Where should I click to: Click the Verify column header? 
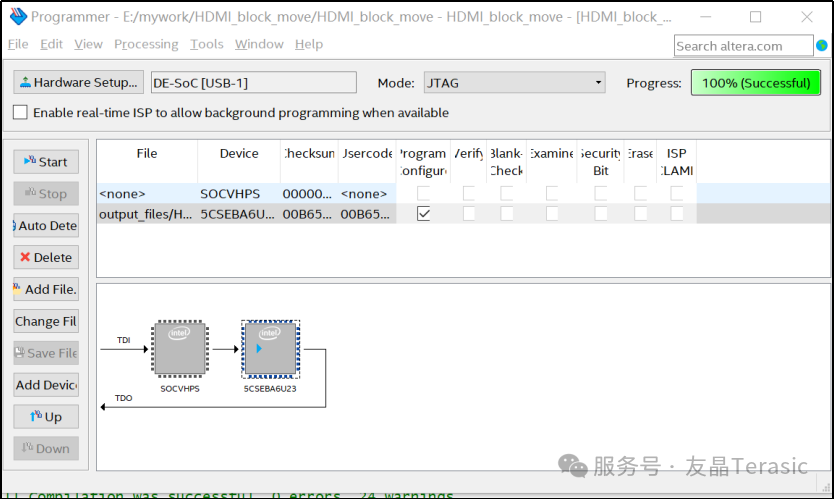469,162
